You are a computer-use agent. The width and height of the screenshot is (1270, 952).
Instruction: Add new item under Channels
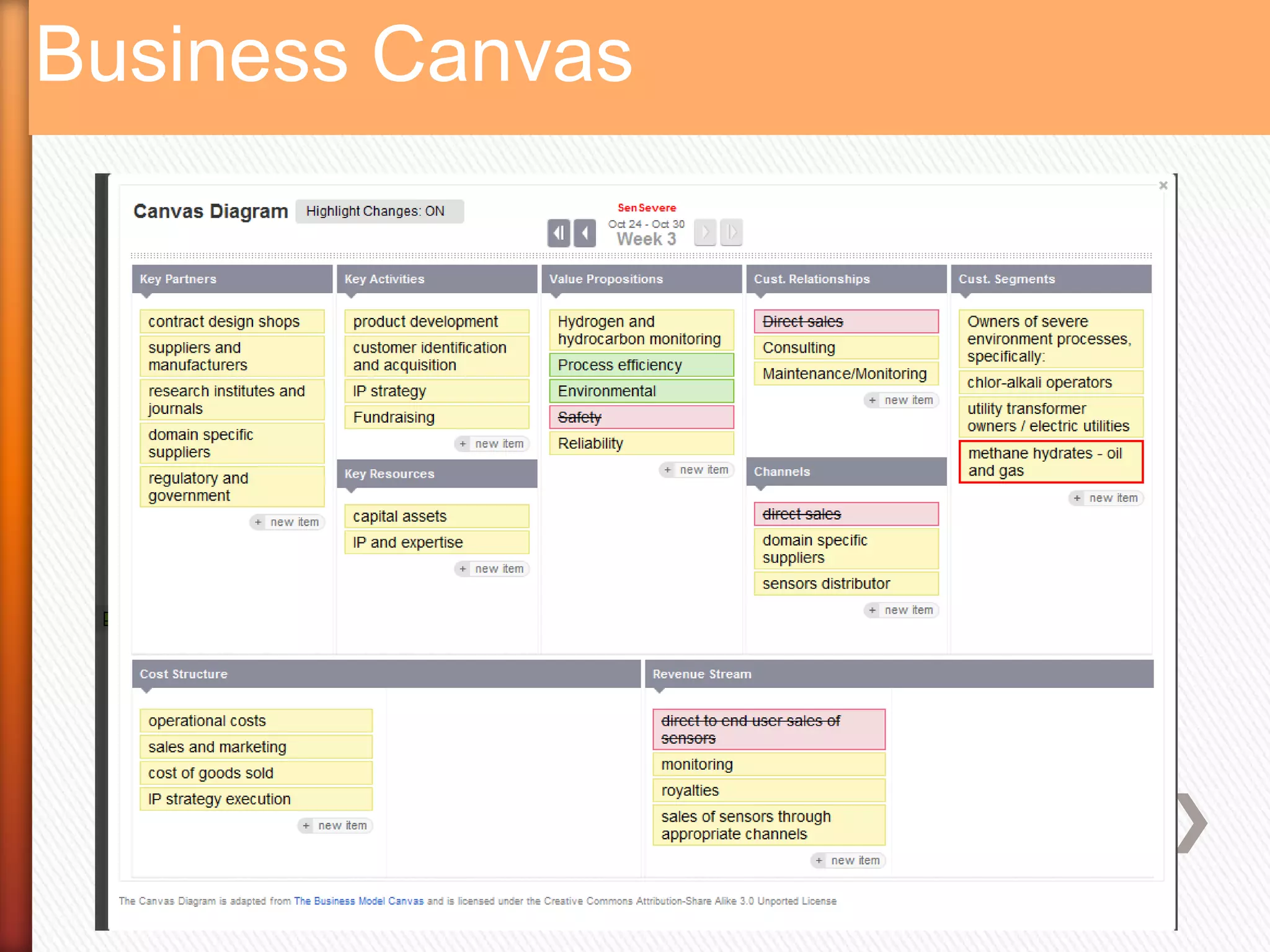(902, 610)
